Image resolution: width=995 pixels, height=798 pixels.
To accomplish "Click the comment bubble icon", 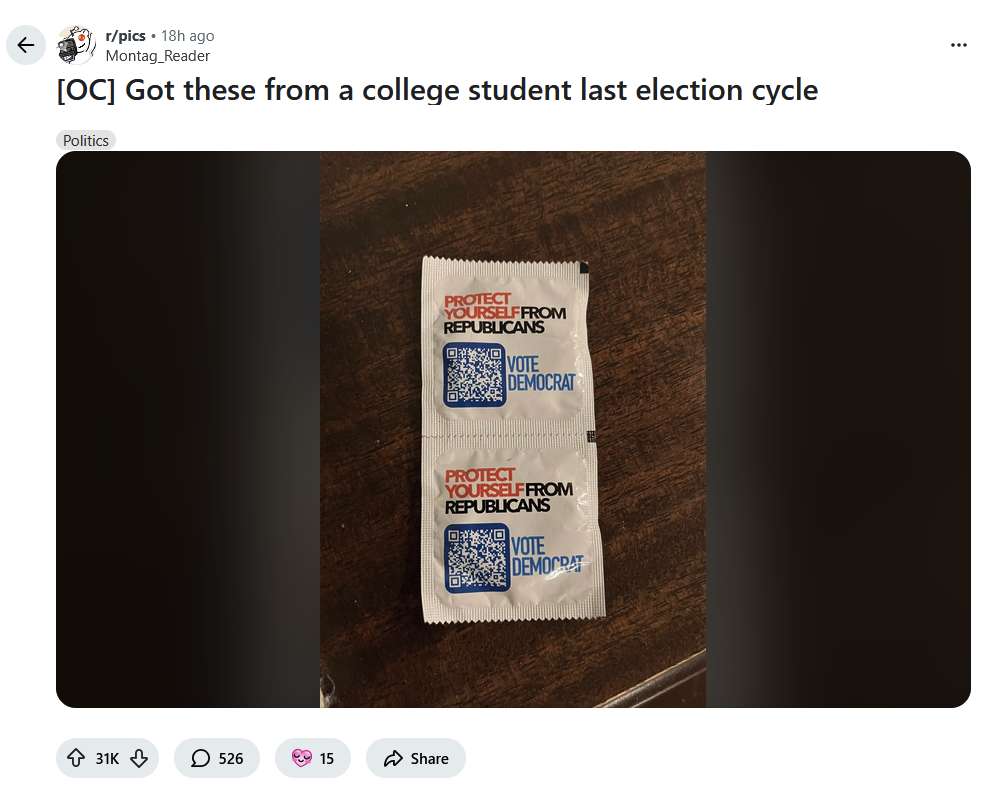I will coord(200,759).
